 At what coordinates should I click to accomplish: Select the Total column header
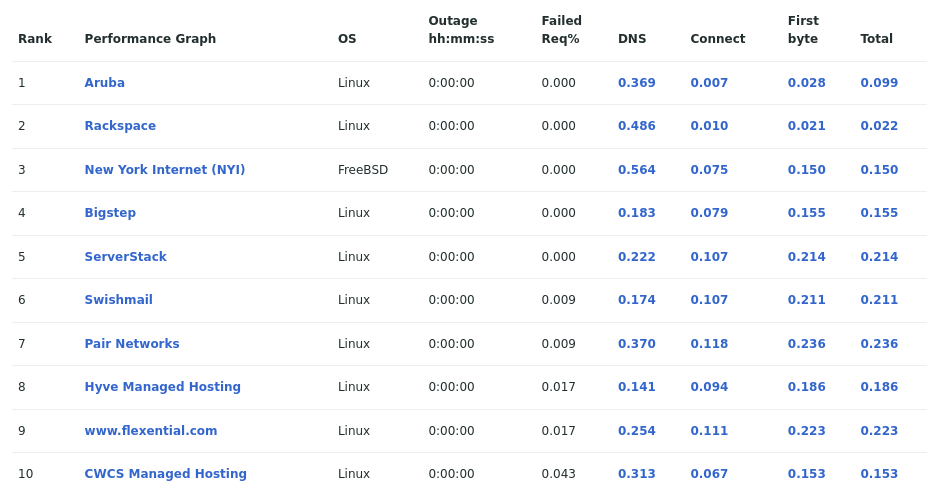coord(876,38)
